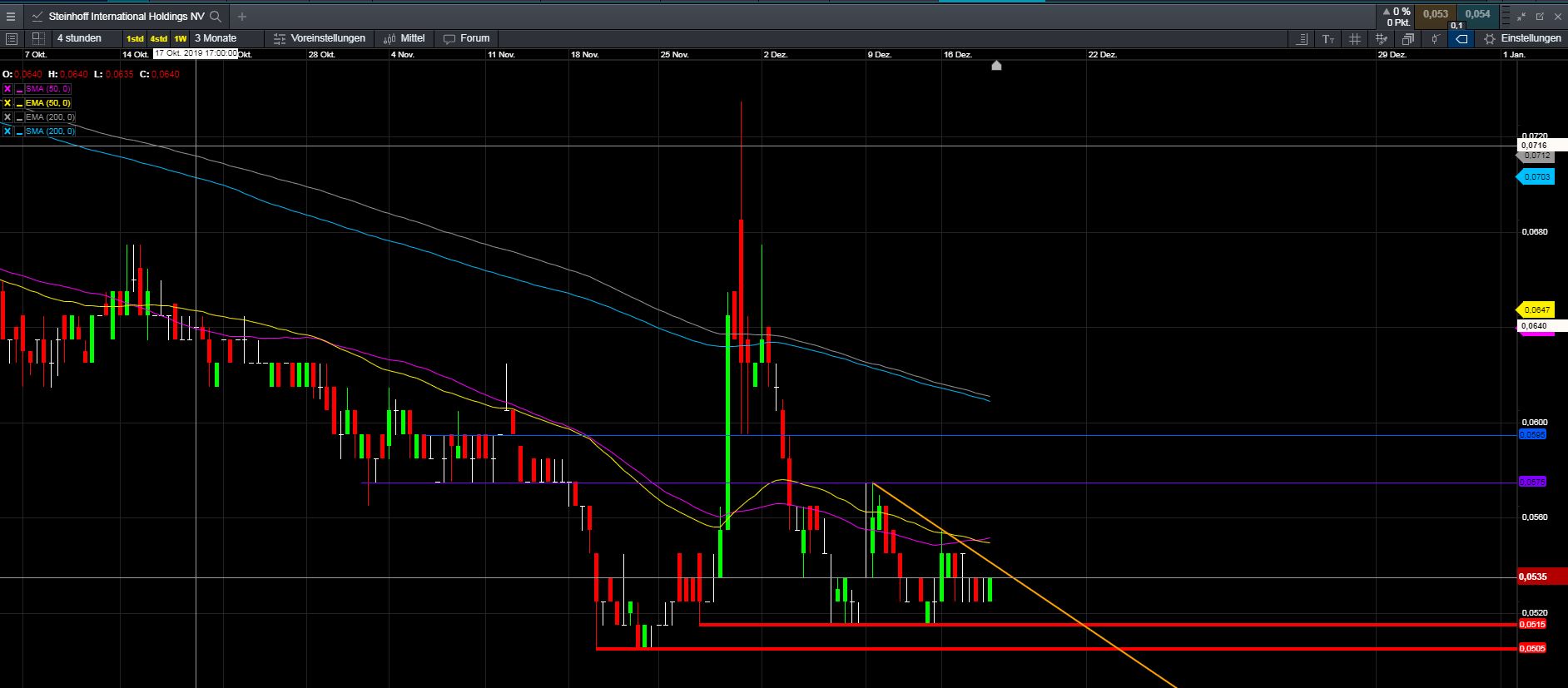The width and height of the screenshot is (1568, 688).
Task: Select the 0,0515 red support level label
Action: [1532, 625]
